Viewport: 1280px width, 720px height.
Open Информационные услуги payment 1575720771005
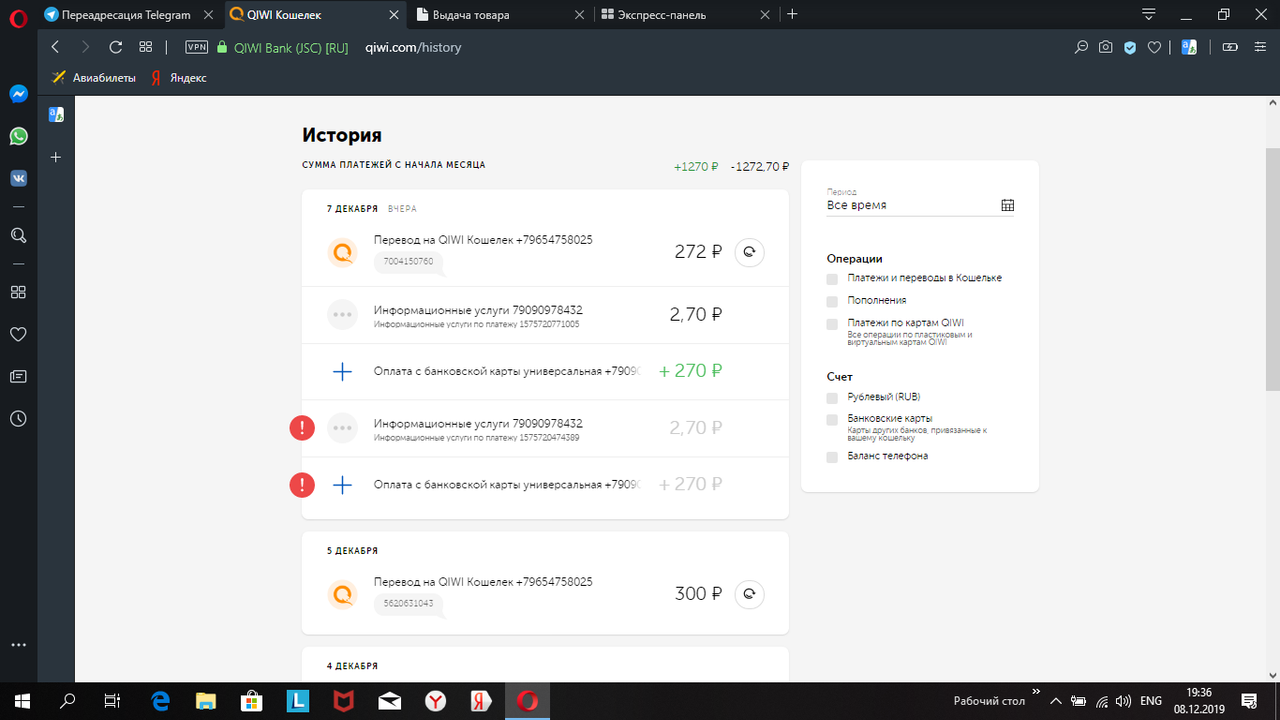click(x=545, y=315)
